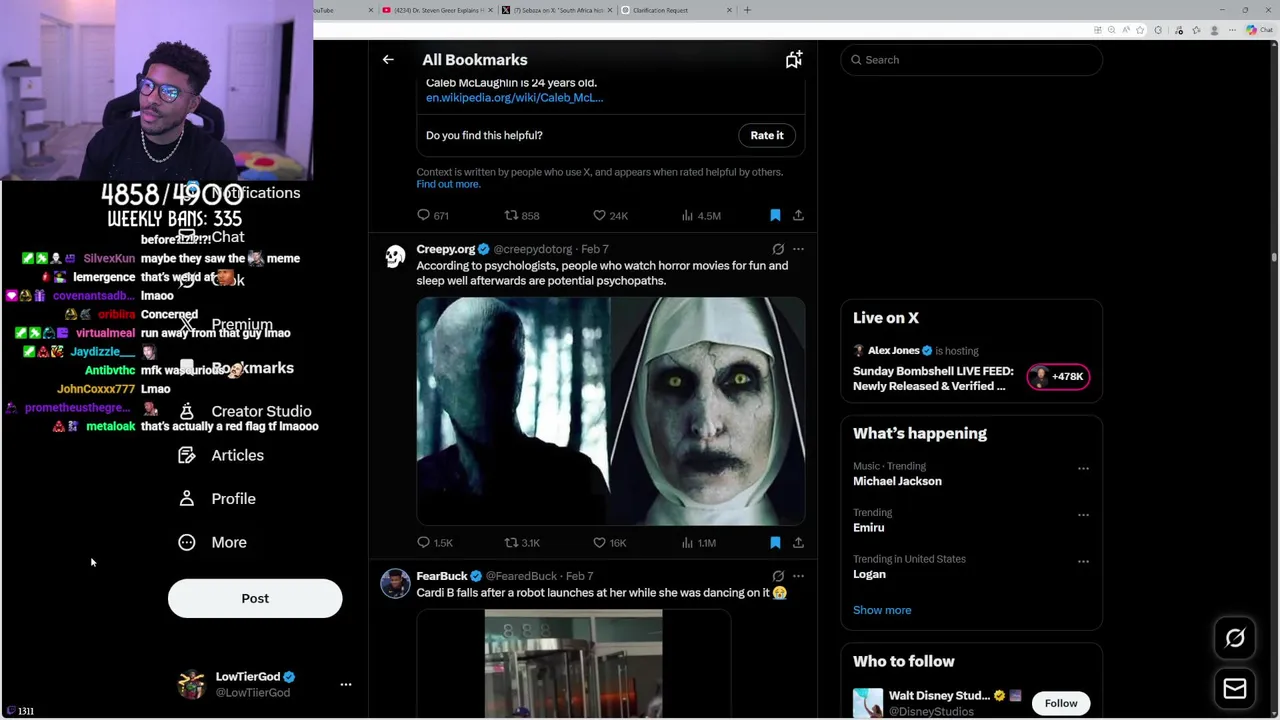
Task: Open the Slender Man horror image
Action: [513, 411]
